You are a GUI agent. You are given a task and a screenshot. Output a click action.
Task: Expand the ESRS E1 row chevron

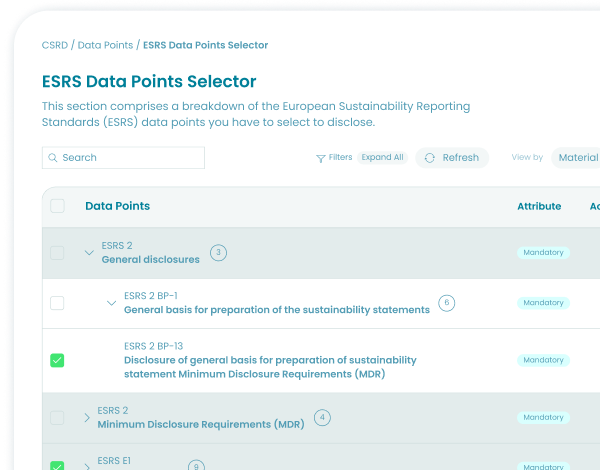(87, 467)
